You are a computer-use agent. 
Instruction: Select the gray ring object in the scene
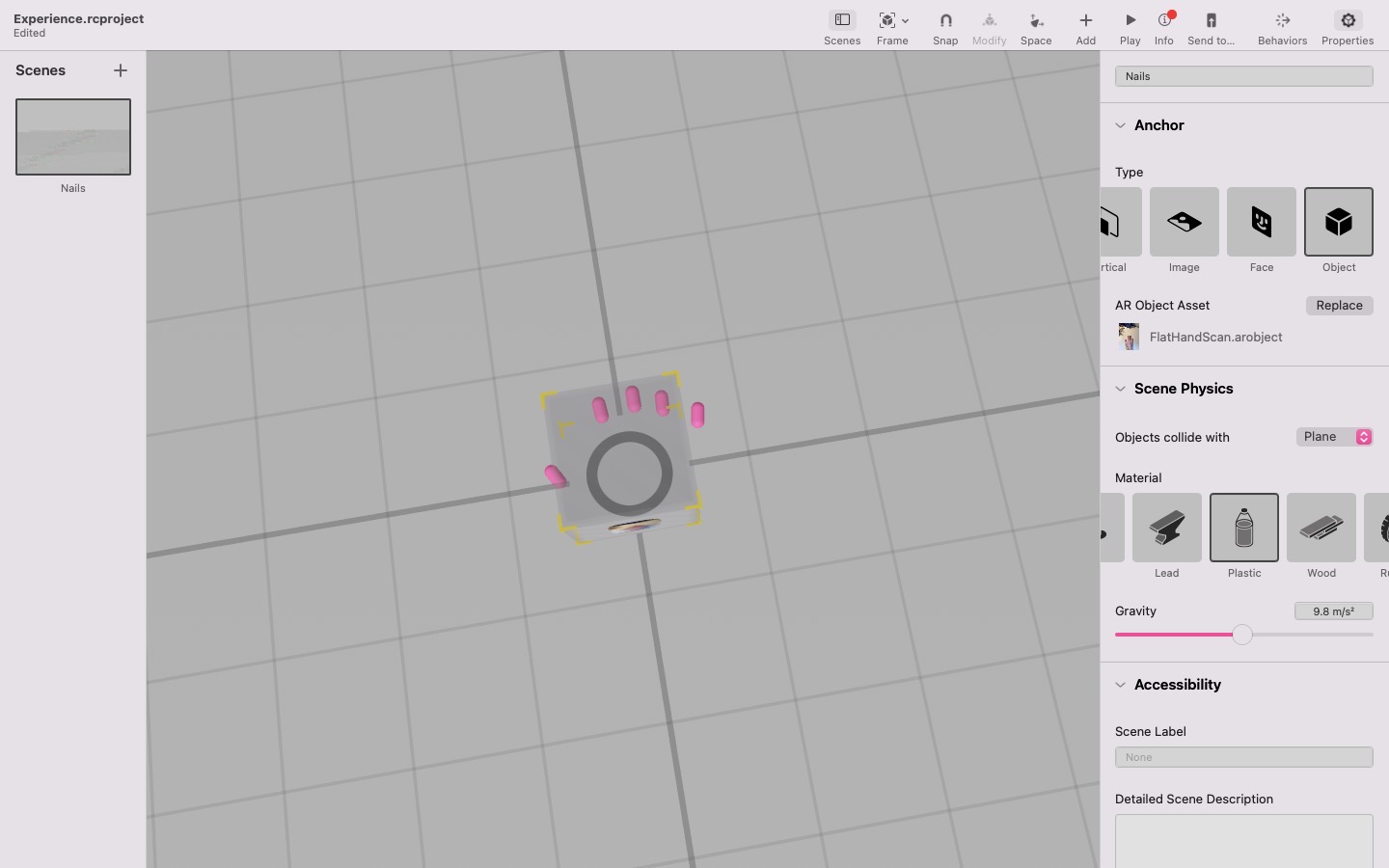pos(630,474)
